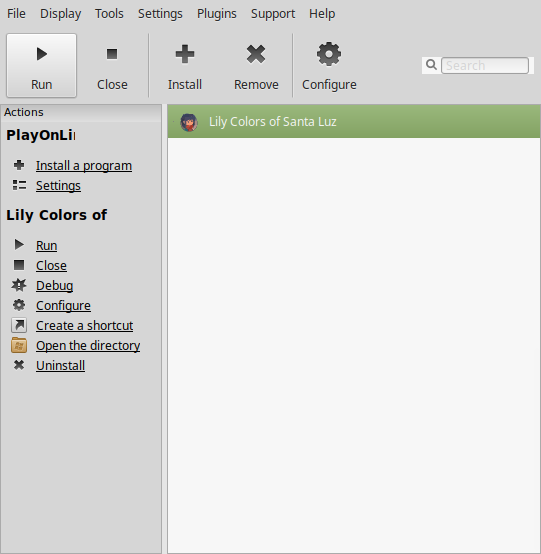This screenshot has height=554, width=541.
Task: Open Configure via the toolbar gear icon
Action: (x=329, y=54)
